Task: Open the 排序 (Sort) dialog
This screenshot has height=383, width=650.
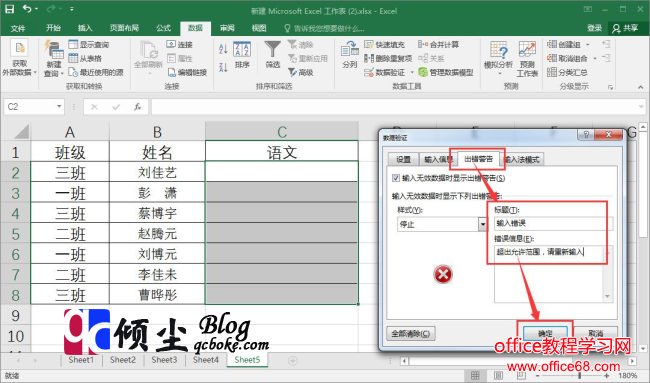Action: [x=242, y=55]
